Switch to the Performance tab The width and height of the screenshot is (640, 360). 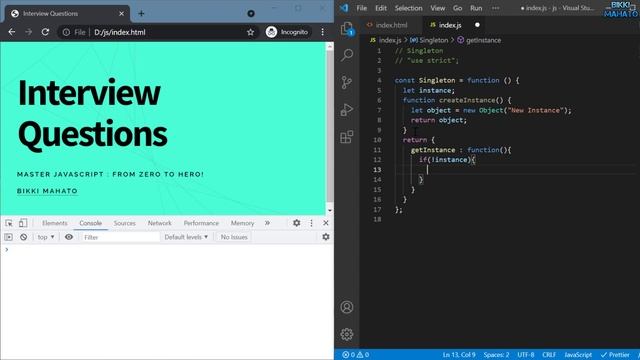click(201, 223)
